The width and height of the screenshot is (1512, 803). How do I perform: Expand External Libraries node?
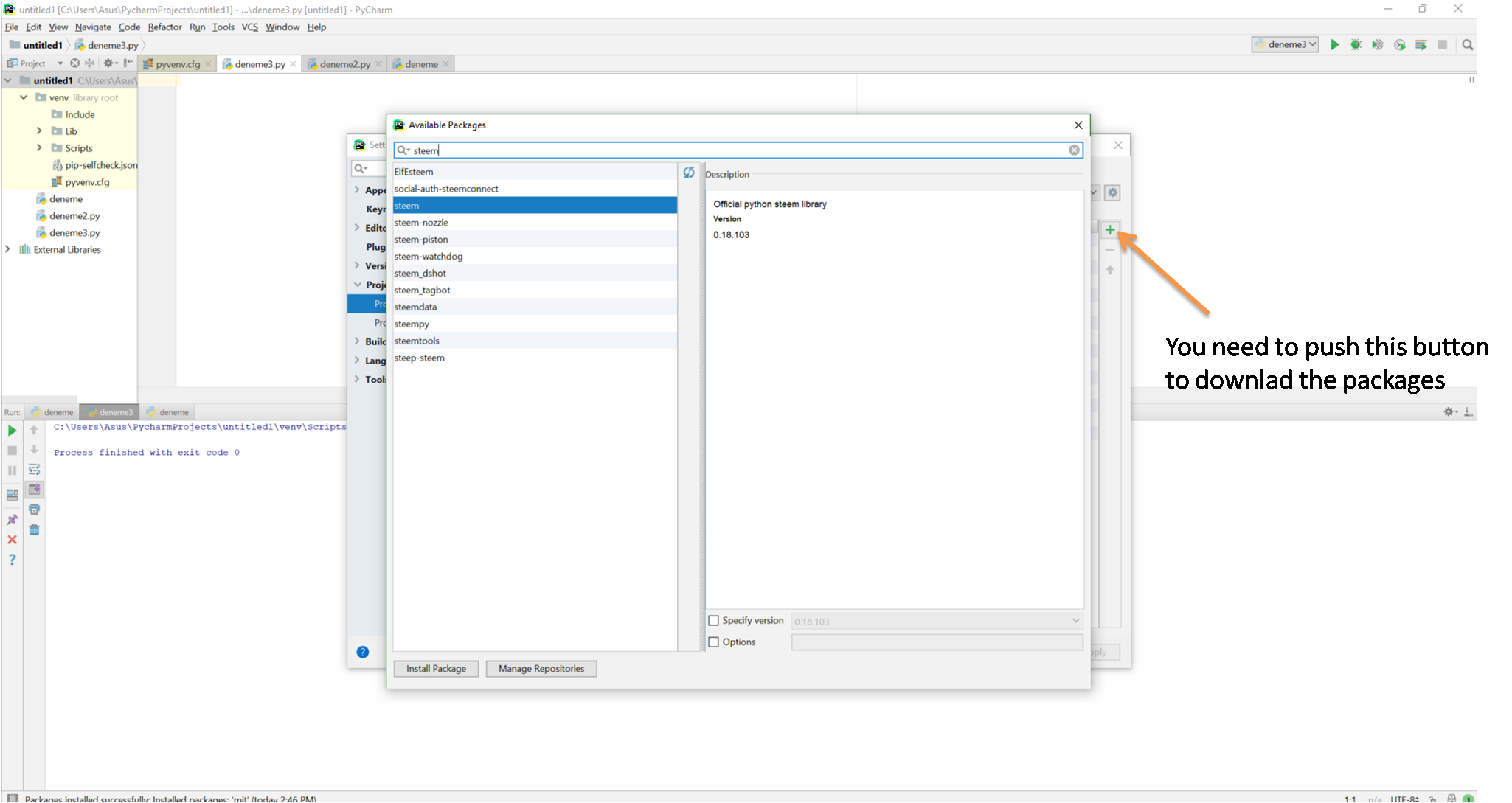[8, 250]
